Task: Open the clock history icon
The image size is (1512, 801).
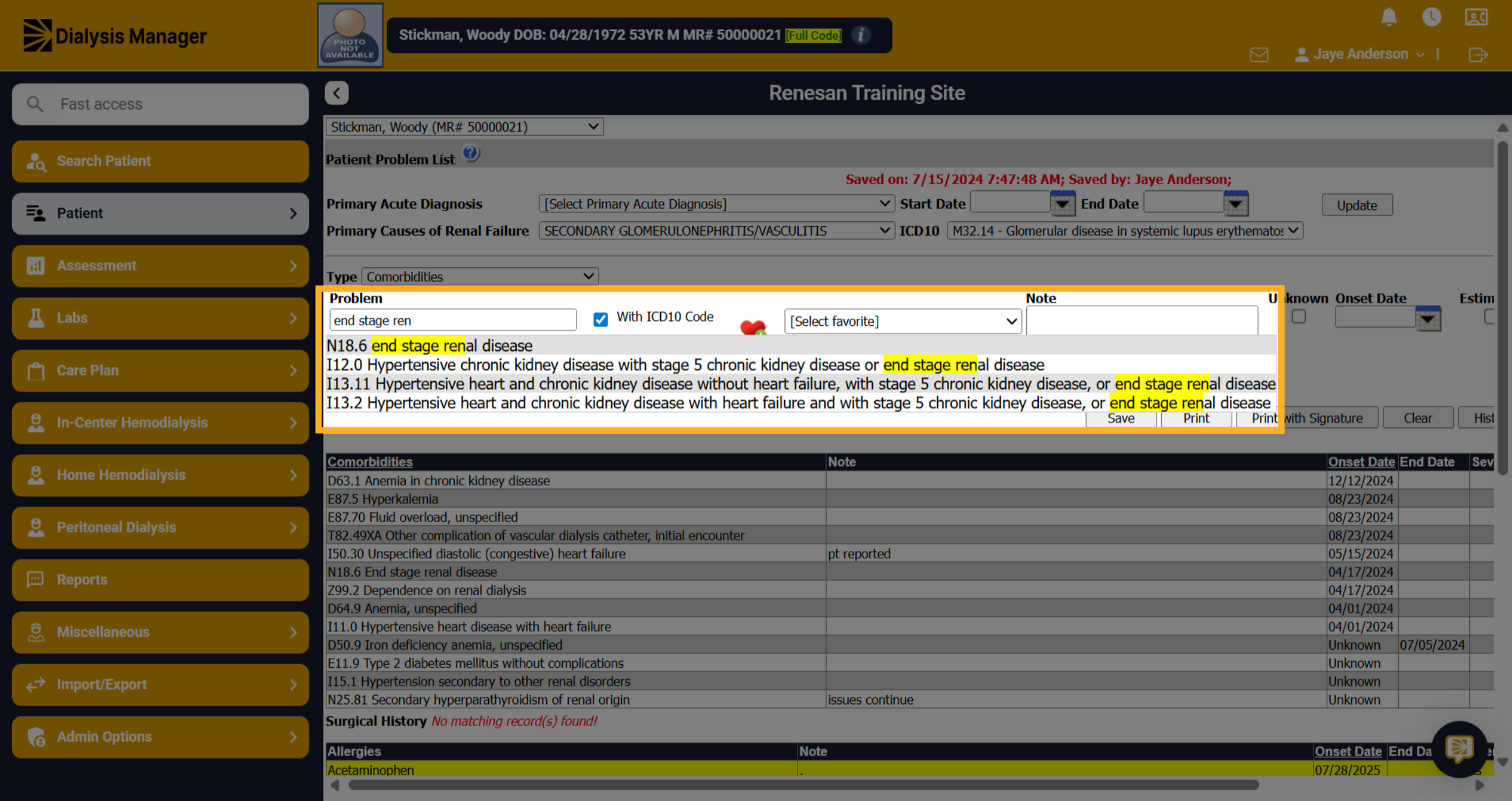Action: 1431,17
